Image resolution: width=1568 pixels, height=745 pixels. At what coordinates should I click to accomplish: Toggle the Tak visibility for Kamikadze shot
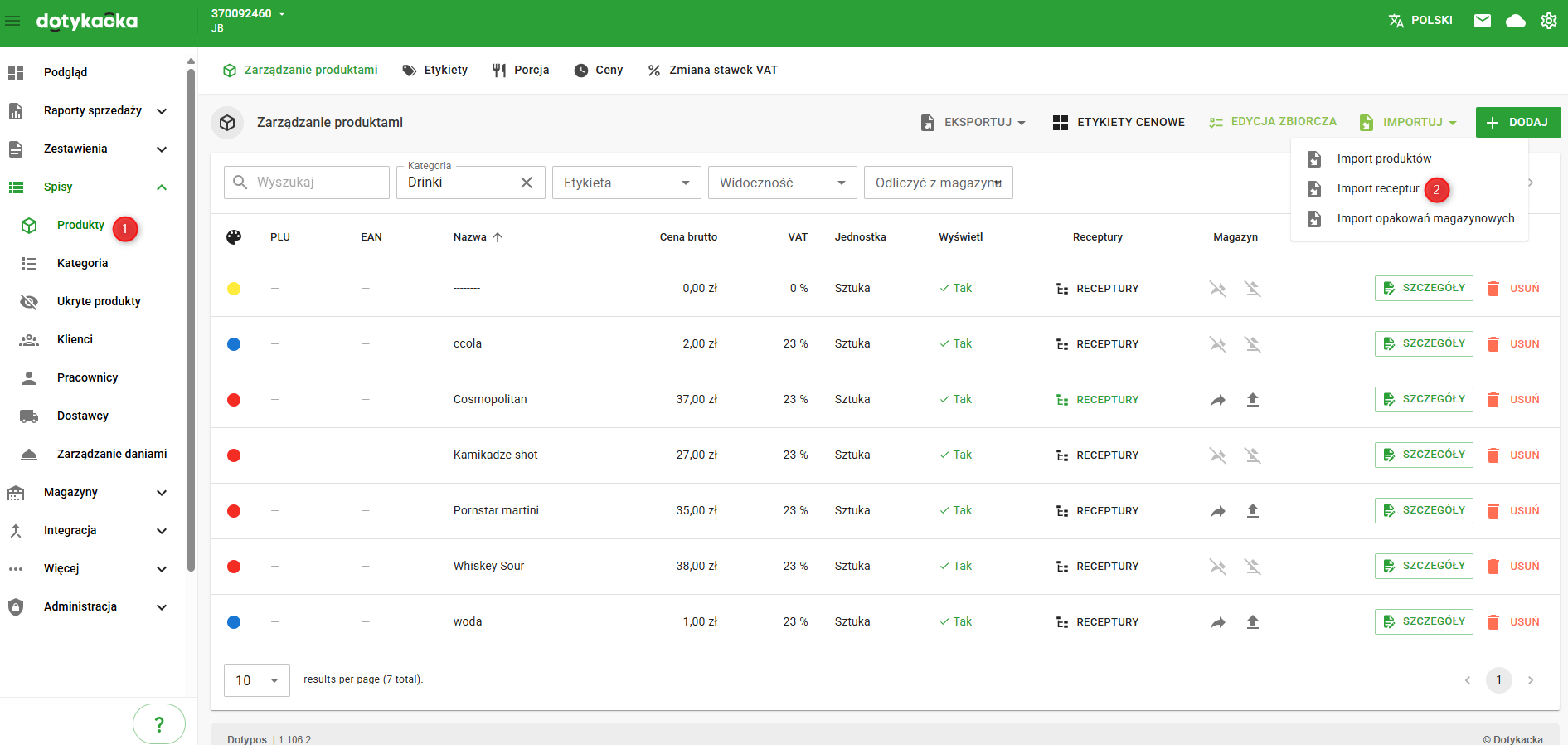pos(955,455)
